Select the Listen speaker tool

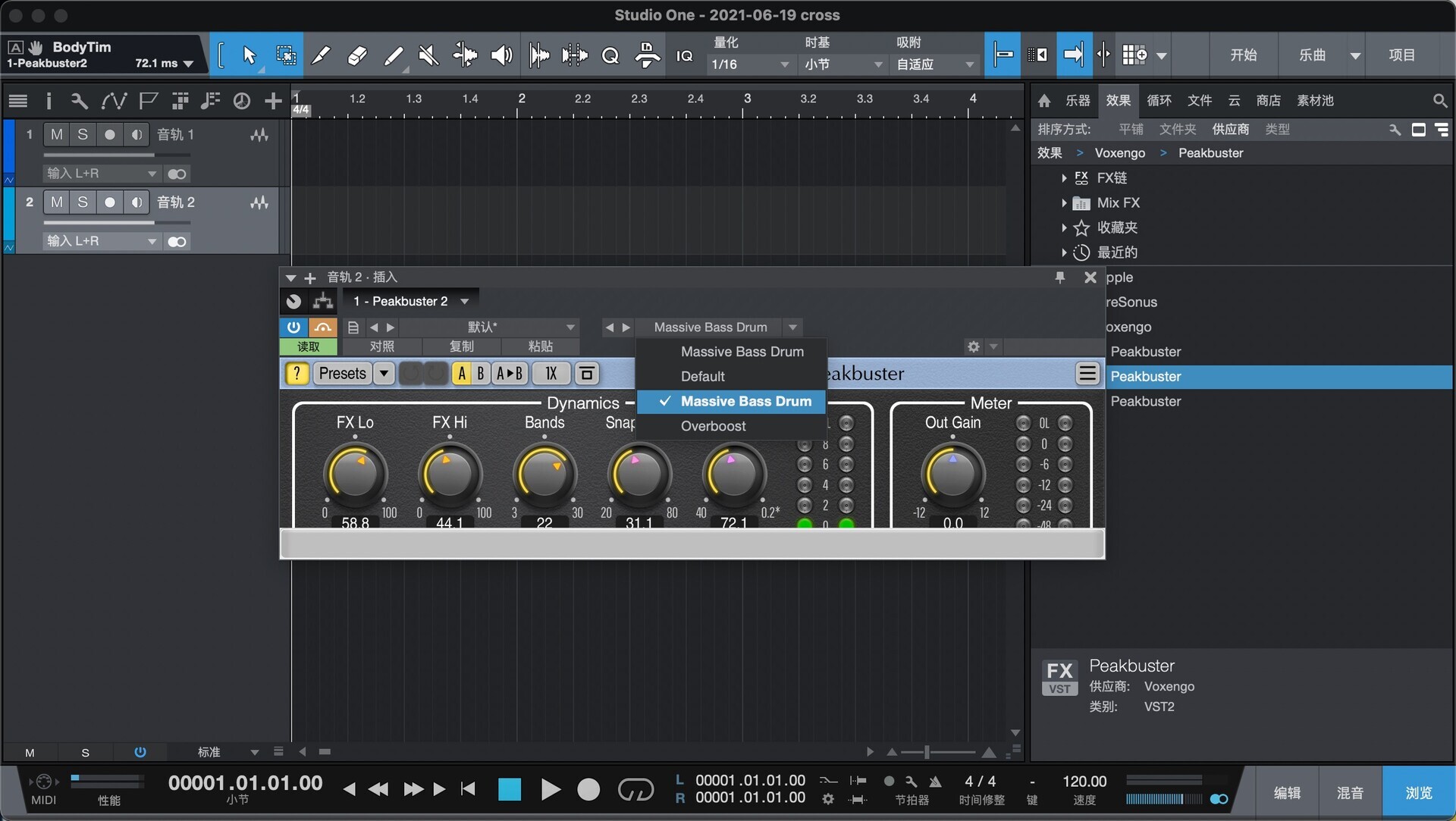coord(501,55)
